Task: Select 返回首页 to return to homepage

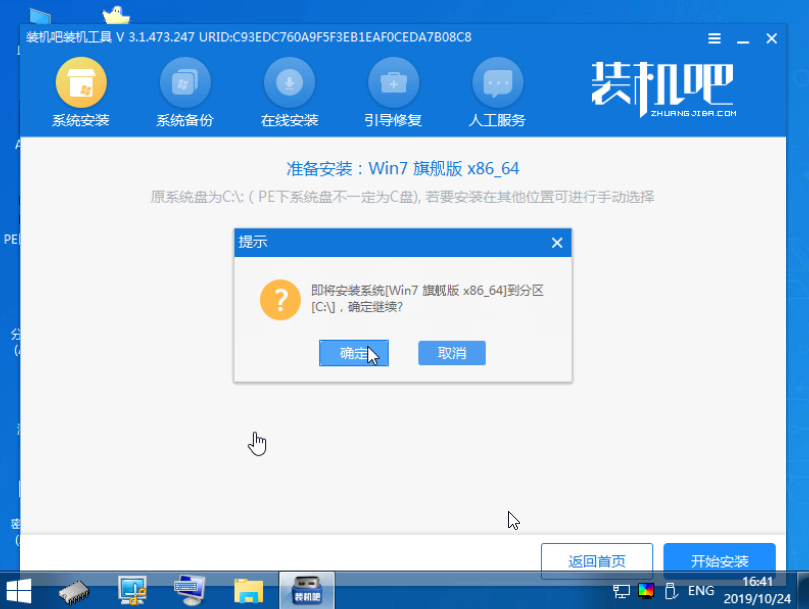Action: [596, 561]
